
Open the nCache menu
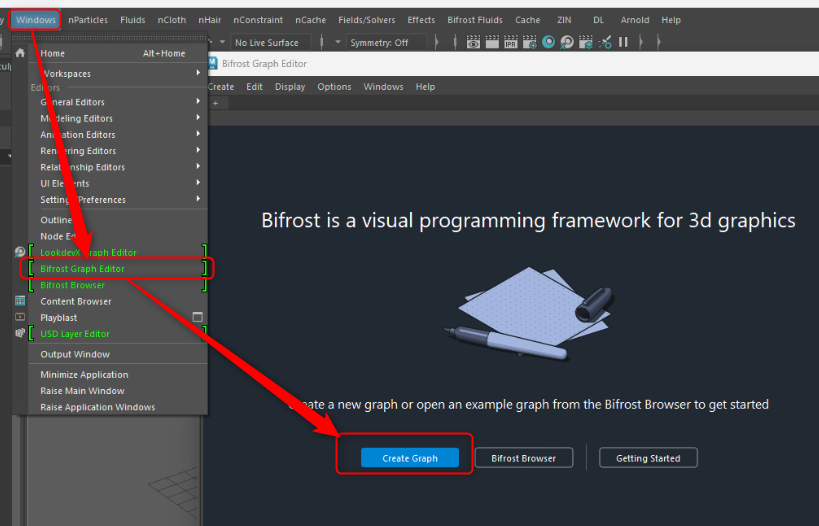point(310,20)
